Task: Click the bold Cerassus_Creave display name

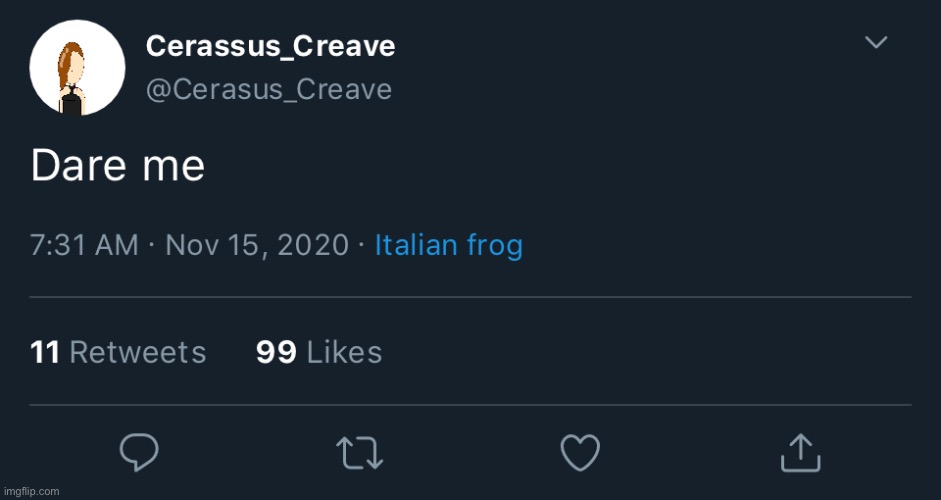Action: click(x=270, y=46)
